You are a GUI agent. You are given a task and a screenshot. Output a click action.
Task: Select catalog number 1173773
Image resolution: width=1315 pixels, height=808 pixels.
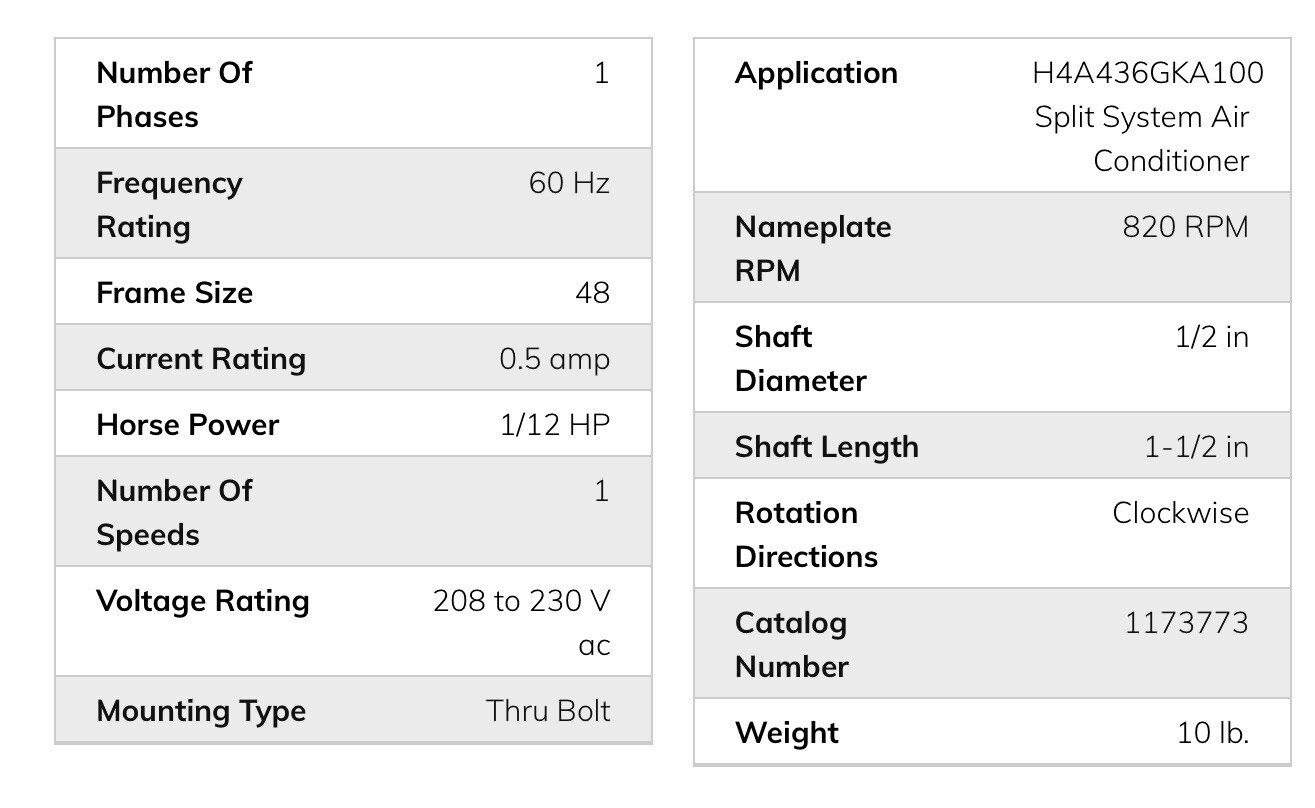[x=1186, y=623]
